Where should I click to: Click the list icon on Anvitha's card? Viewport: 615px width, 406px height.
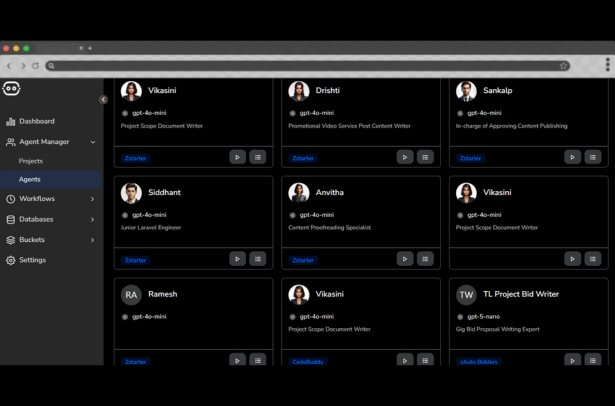point(425,259)
